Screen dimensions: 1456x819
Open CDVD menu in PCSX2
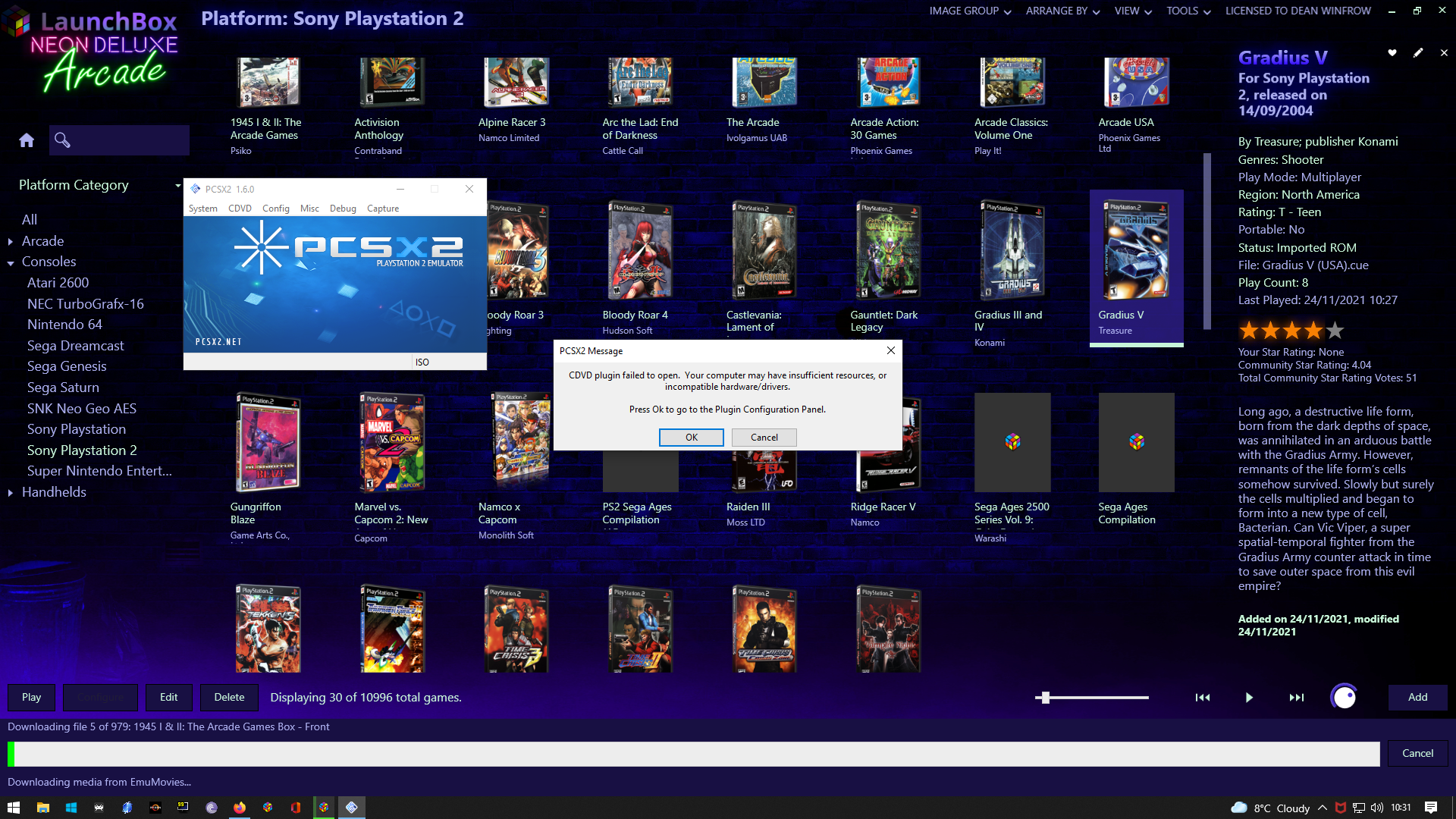click(240, 209)
